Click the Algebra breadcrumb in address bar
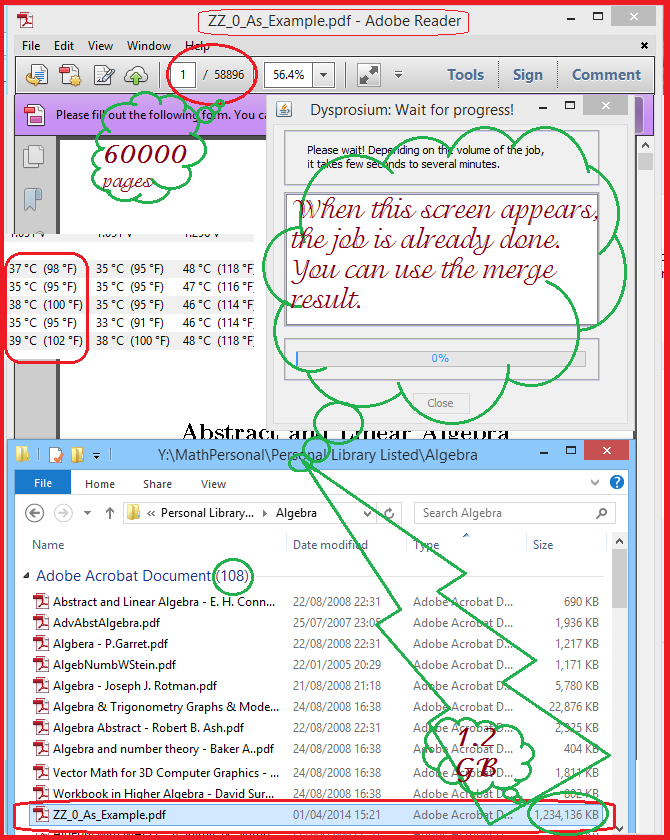This screenshot has height=840, width=670. point(296,513)
